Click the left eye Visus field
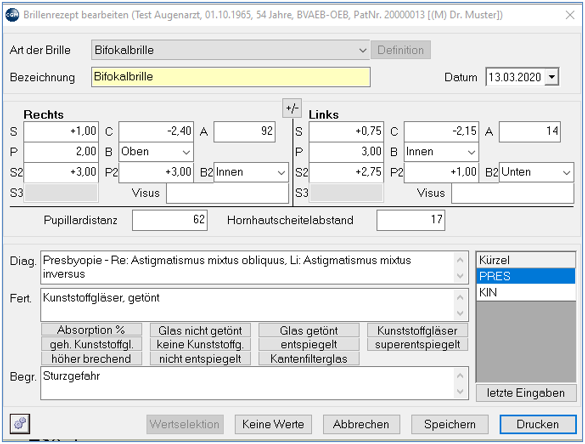The width and height of the screenshot is (585, 444). click(x=512, y=193)
